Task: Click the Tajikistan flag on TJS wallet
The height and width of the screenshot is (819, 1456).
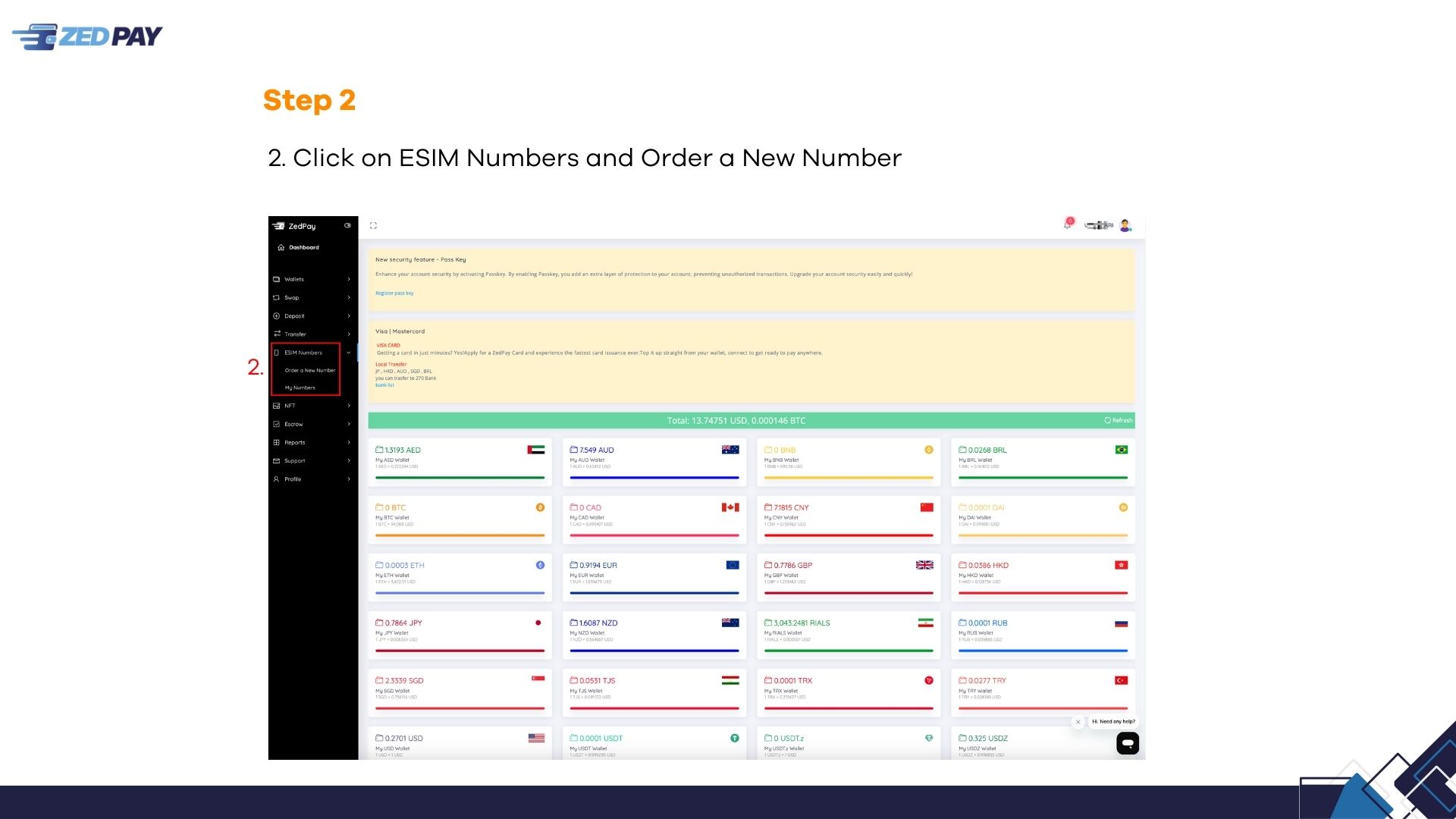Action: coord(730,680)
